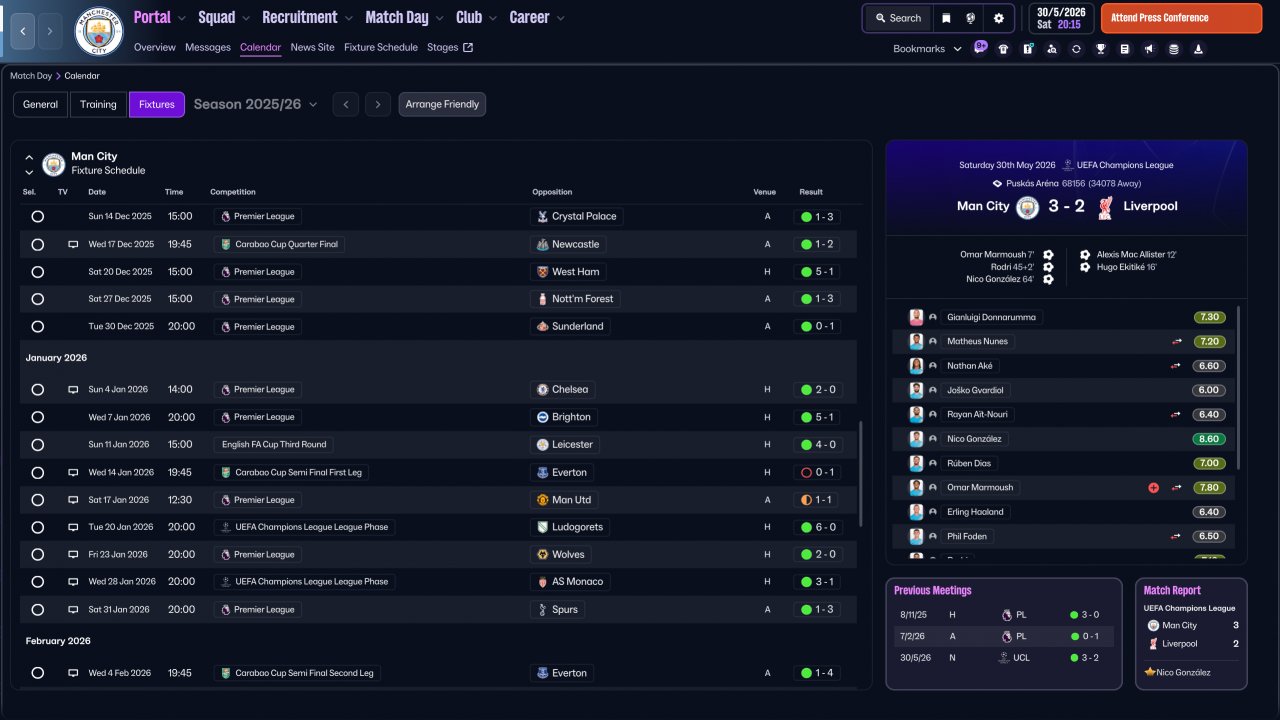1280x720 pixels.
Task: Select the radio button for AS Monaco fixture
Action: (37, 582)
